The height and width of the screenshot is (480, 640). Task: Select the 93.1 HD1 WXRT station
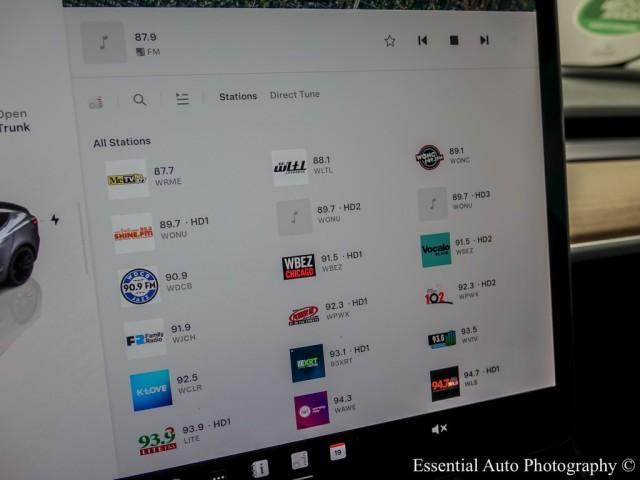(307, 362)
